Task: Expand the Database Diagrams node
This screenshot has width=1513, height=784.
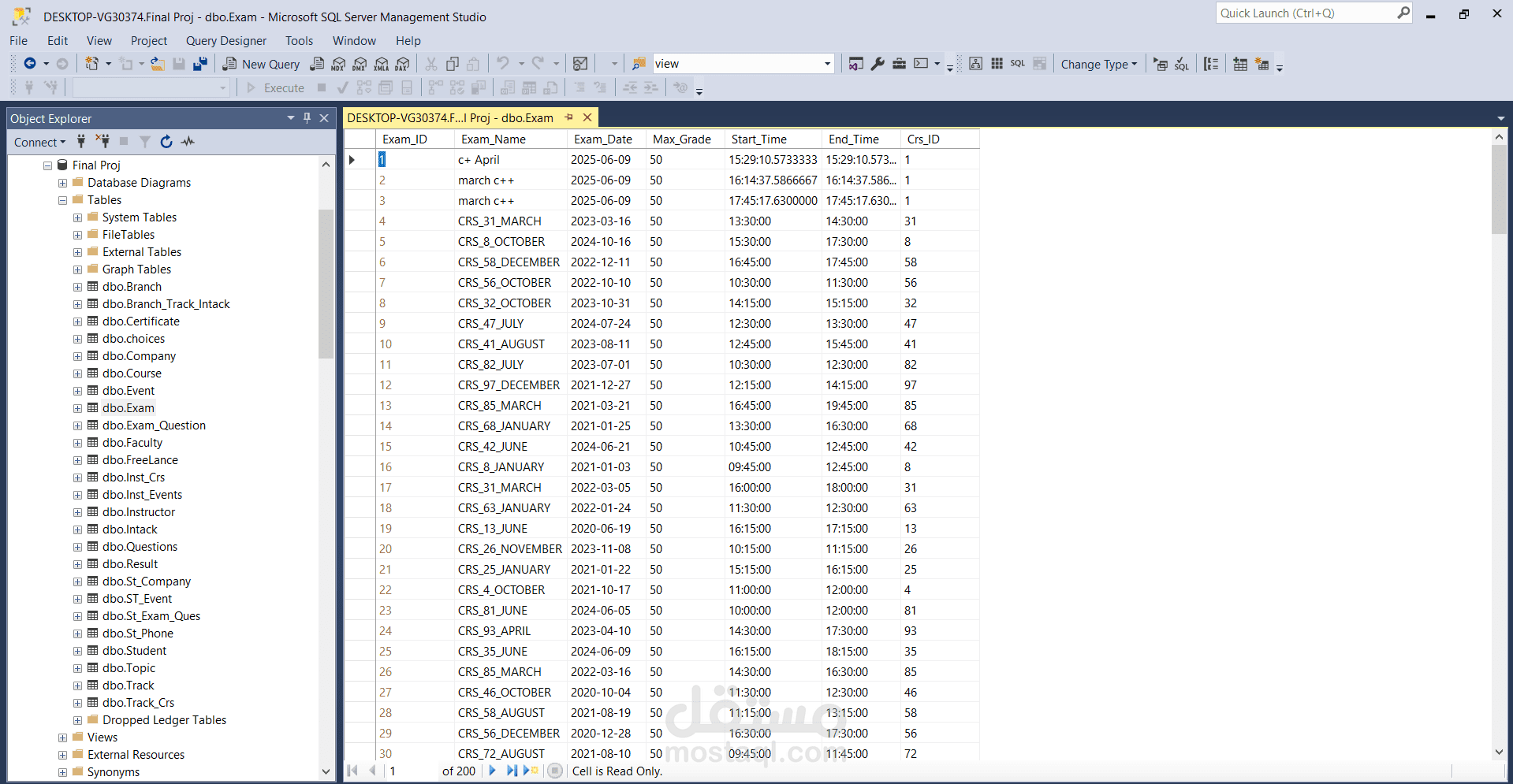Action: (62, 183)
